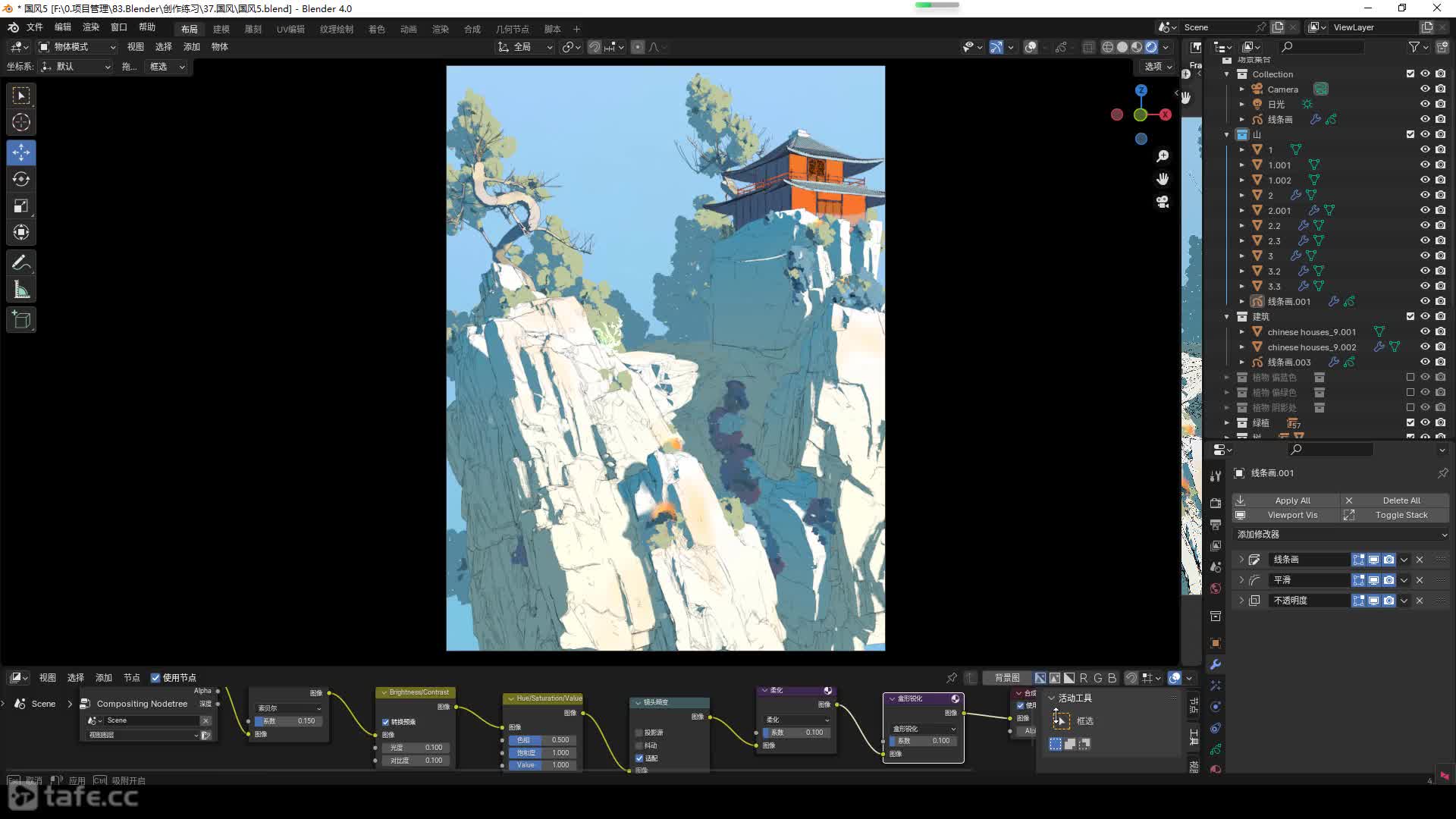Switch viewport to wireframe shading
Screen dimensions: 1456x819
[x=1108, y=47]
